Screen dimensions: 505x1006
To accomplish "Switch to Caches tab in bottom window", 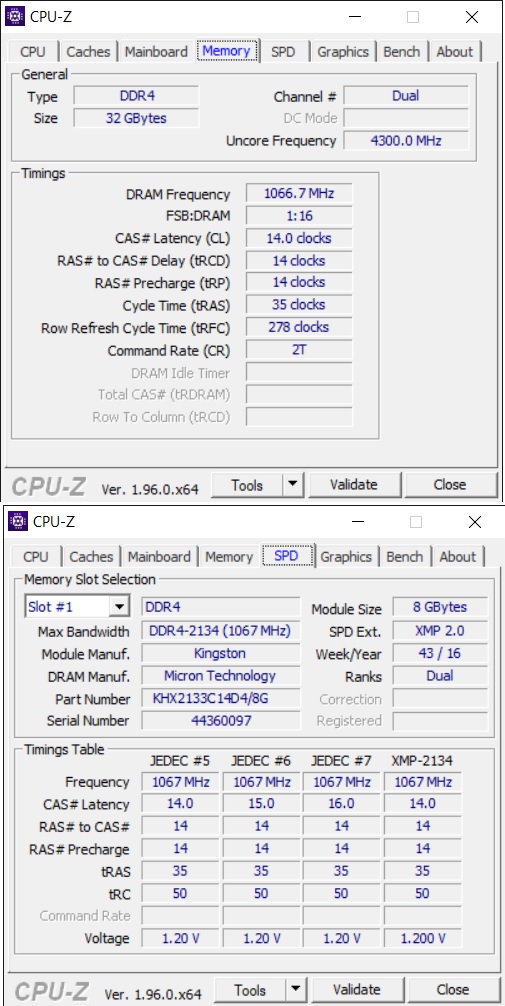I will click(92, 557).
